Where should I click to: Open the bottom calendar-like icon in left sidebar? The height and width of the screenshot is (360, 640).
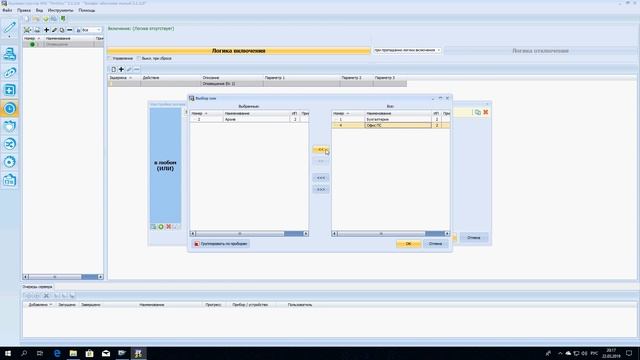tap(9, 180)
